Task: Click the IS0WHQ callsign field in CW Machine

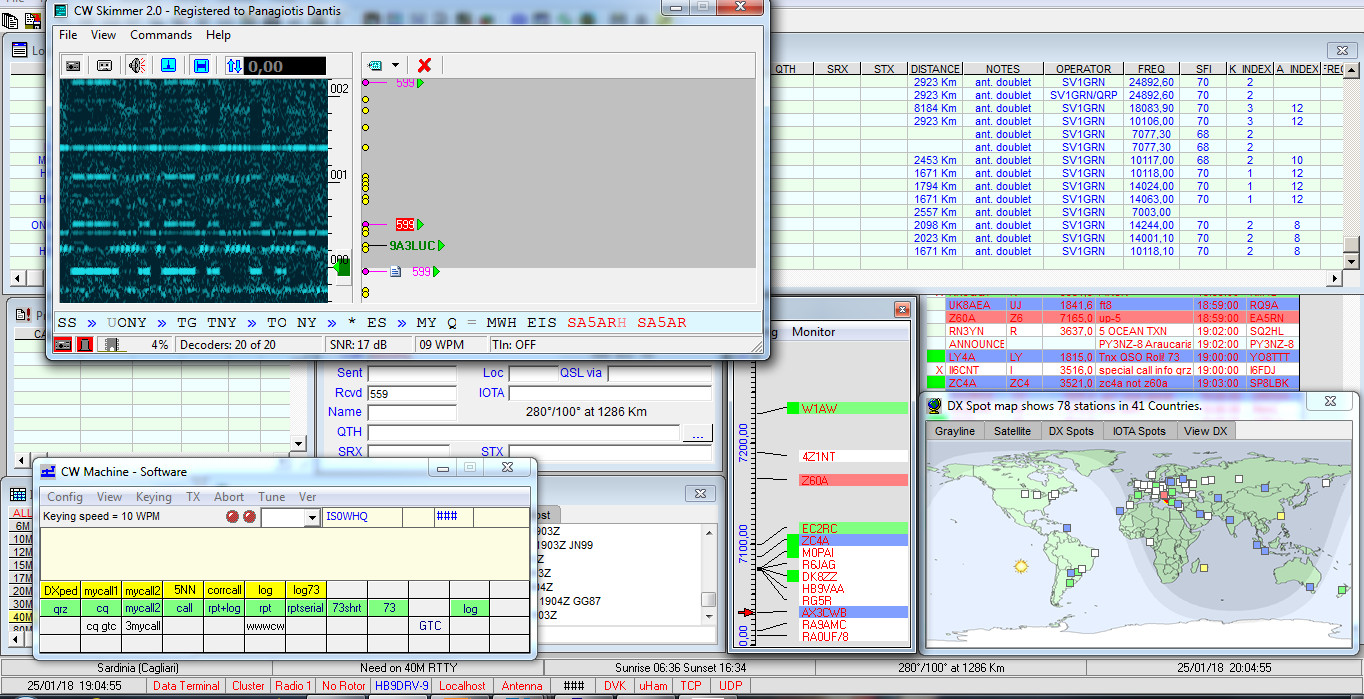Action: (x=362, y=517)
